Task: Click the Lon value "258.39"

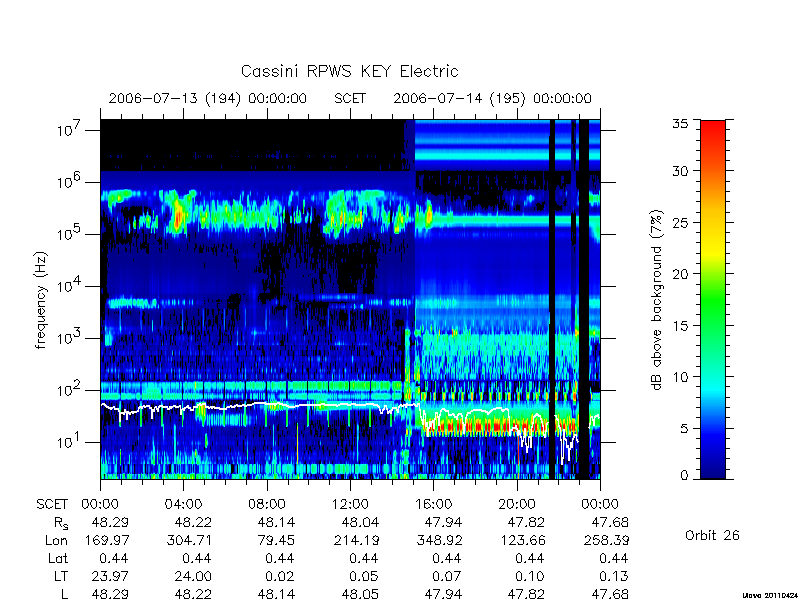Action: (606, 540)
